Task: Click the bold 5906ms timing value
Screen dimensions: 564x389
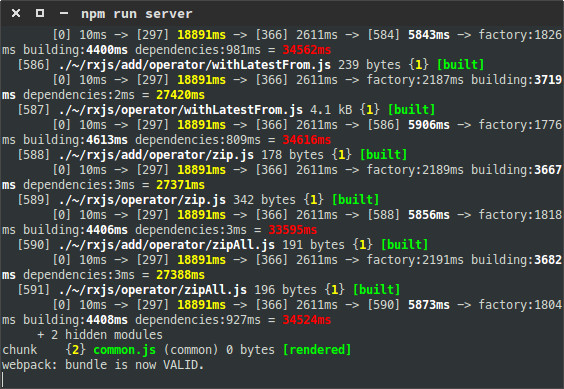Action: pyautogui.click(x=428, y=125)
